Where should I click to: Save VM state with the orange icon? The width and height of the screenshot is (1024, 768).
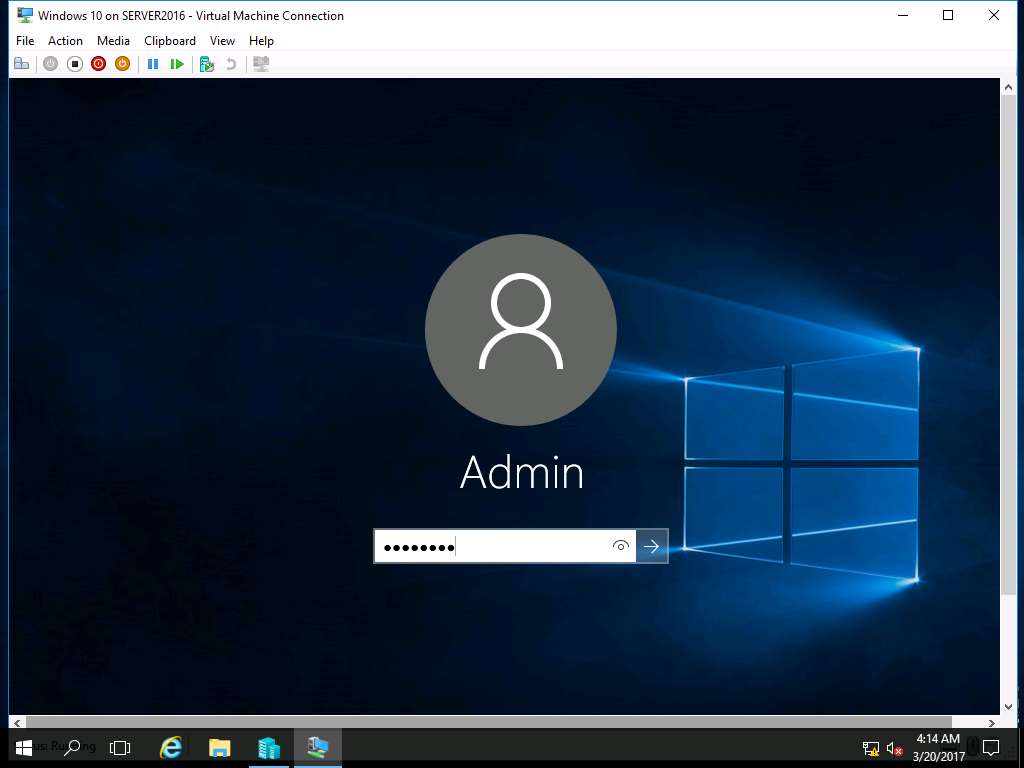[122, 64]
